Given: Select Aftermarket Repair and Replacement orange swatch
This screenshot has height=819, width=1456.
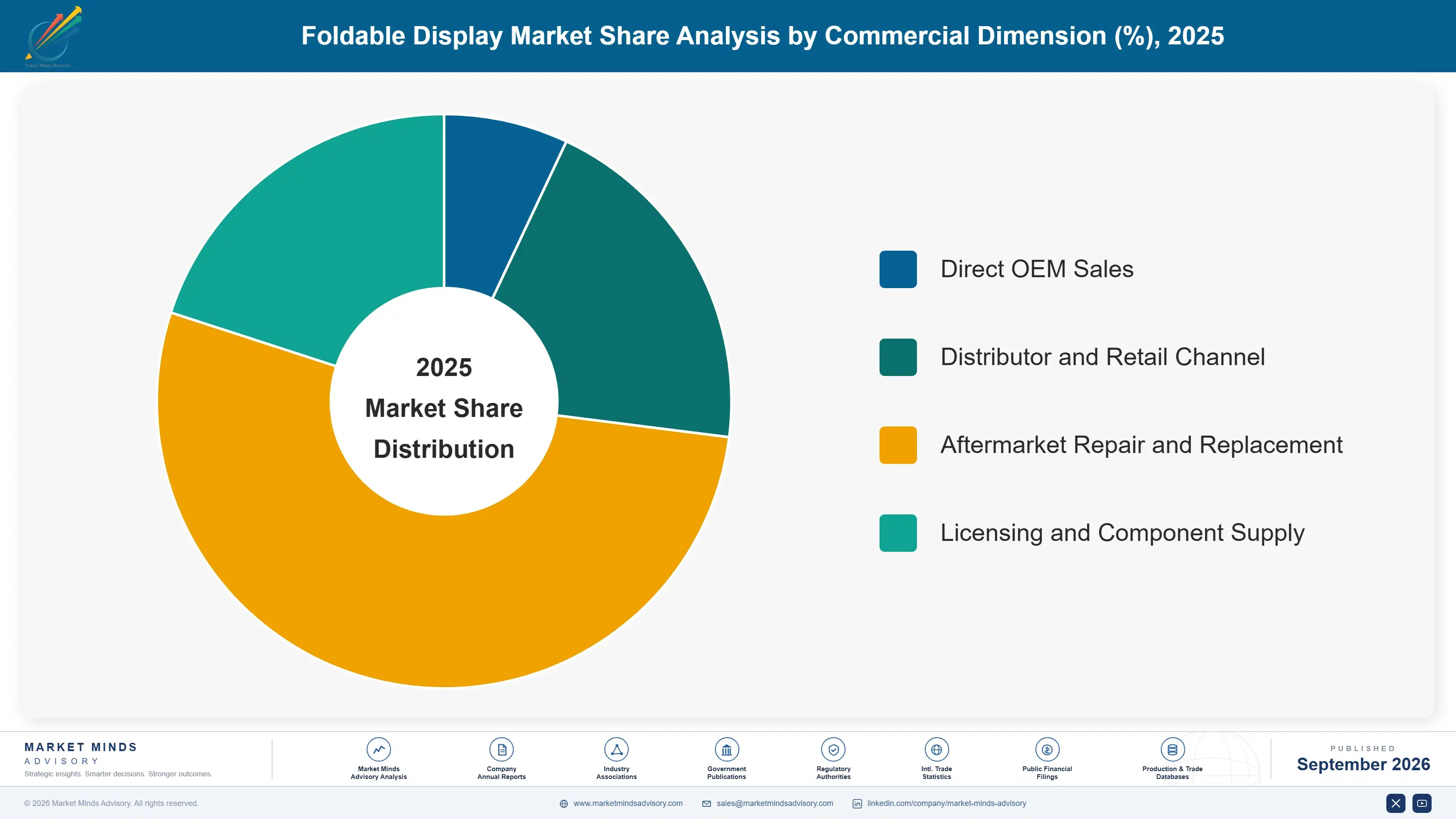Looking at the screenshot, I should (897, 445).
